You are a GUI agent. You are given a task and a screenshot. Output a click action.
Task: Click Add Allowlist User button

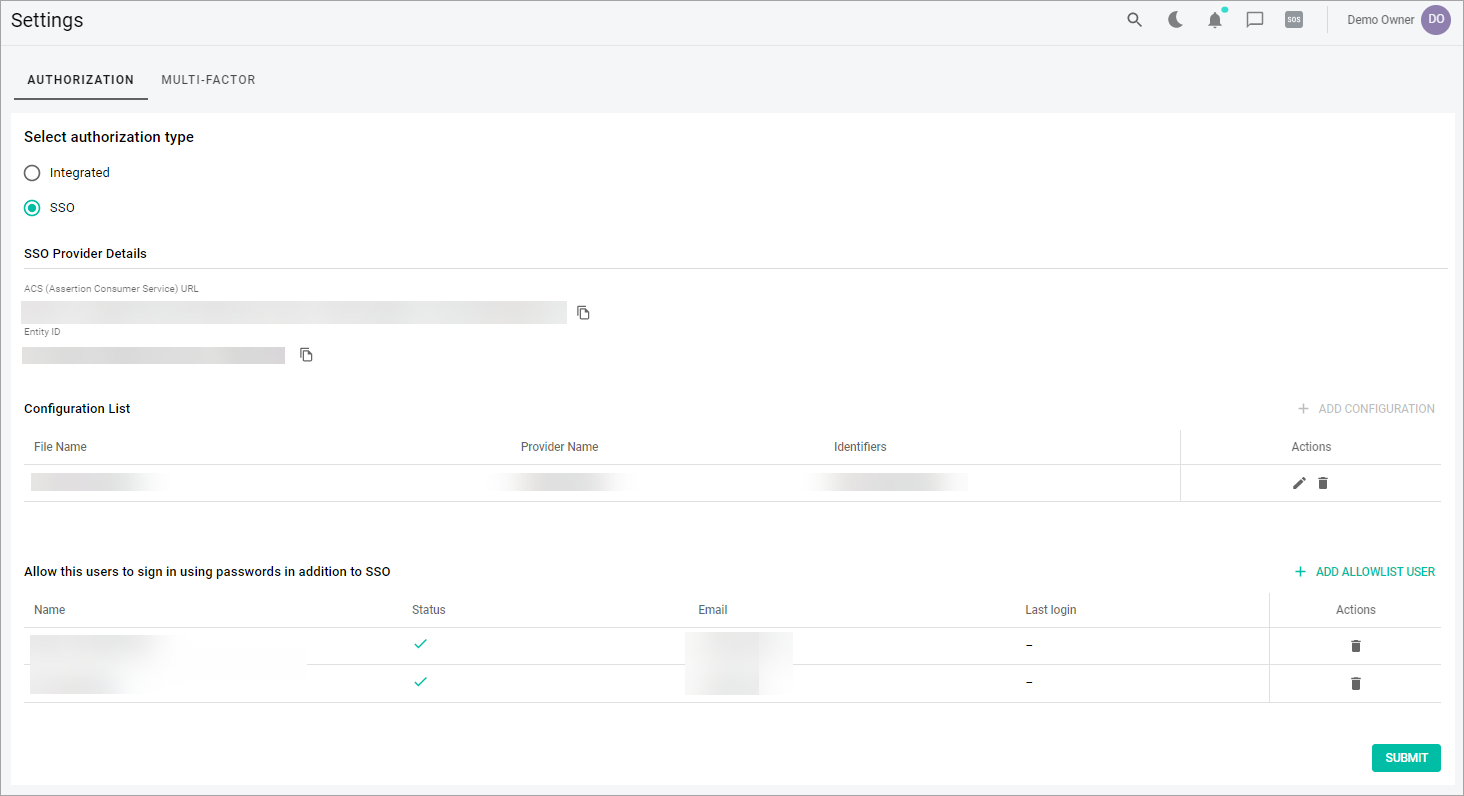[x=1365, y=572]
